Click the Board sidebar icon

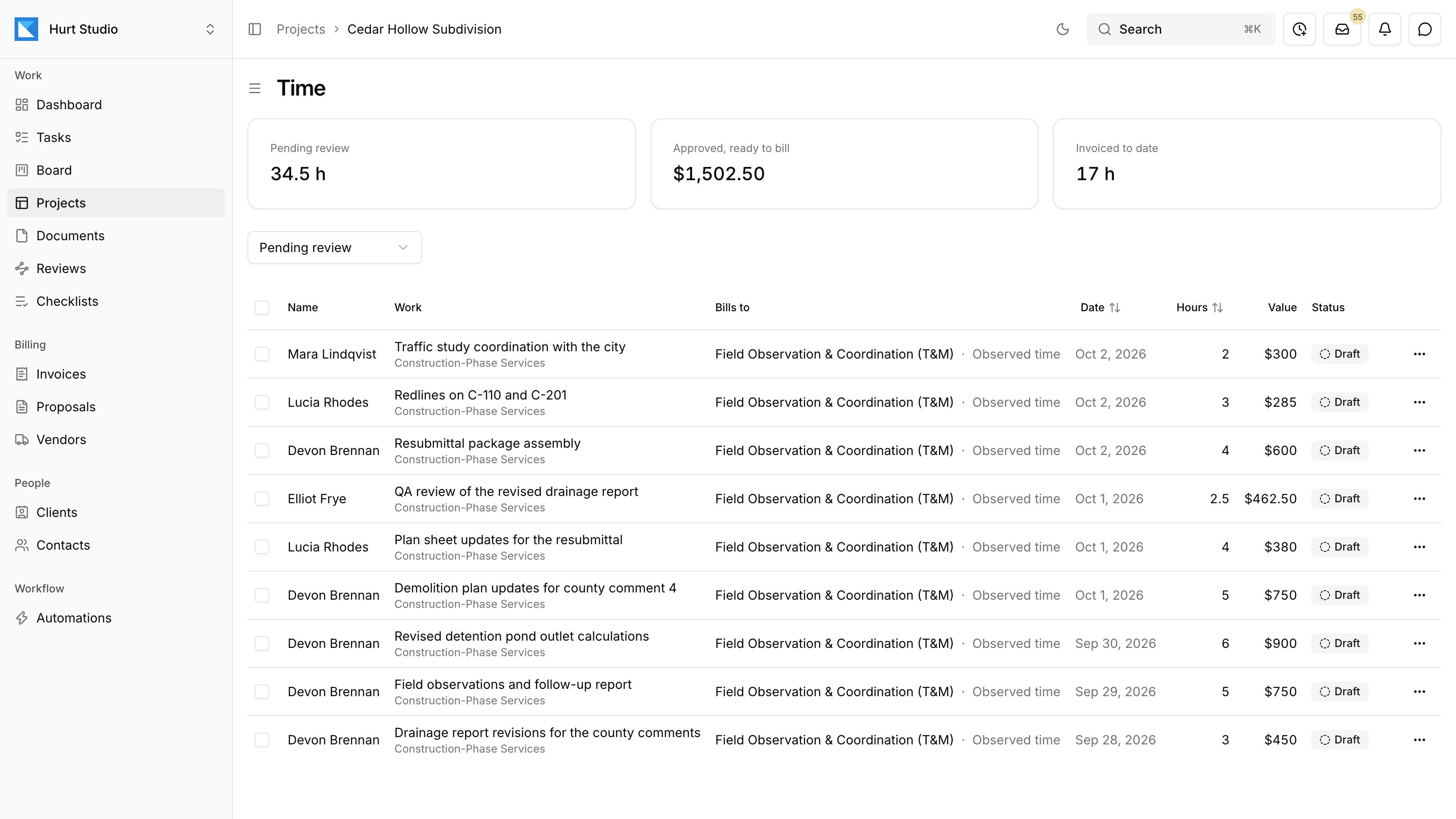click(x=22, y=170)
